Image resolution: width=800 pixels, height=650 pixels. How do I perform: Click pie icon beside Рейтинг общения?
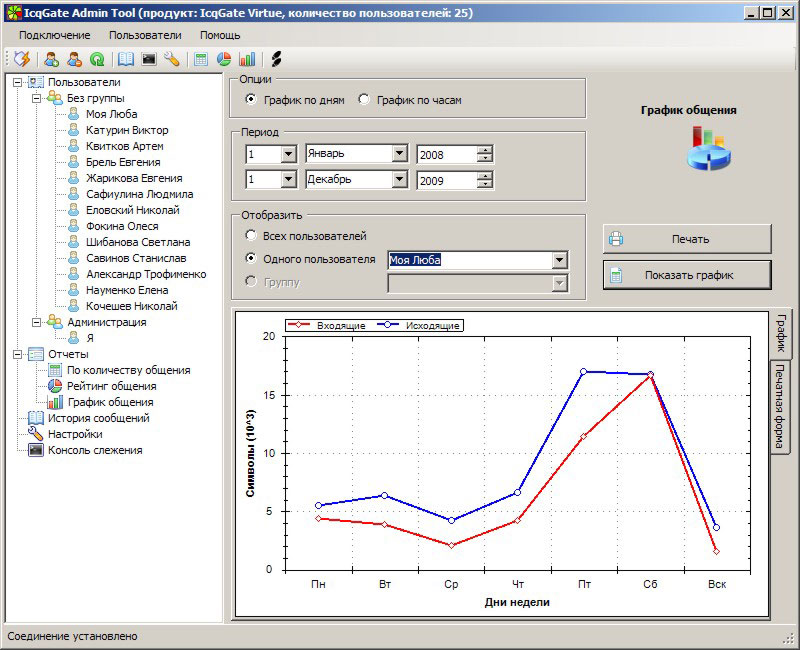tap(55, 386)
